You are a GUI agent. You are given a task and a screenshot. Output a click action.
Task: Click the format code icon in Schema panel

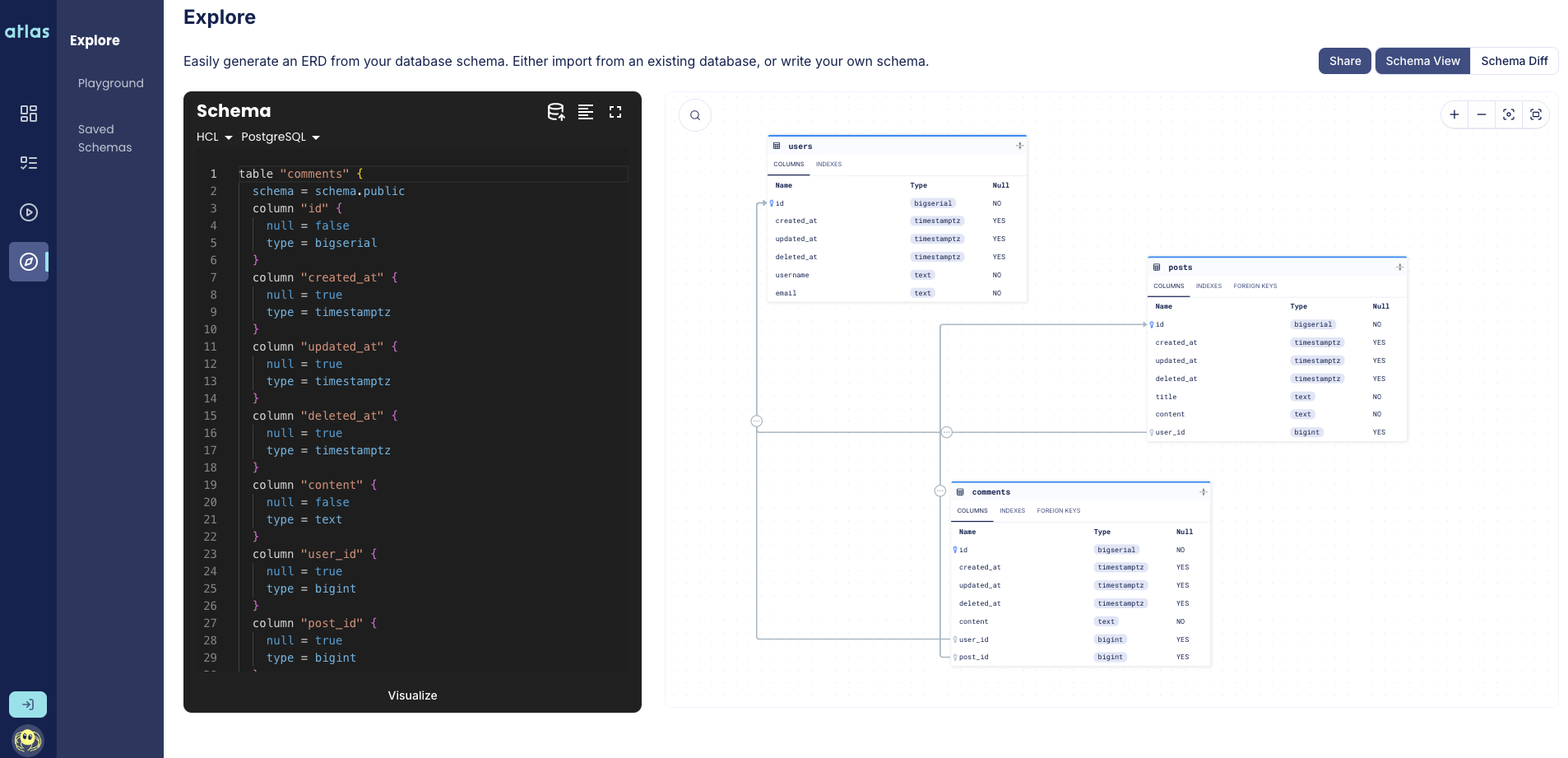(586, 112)
